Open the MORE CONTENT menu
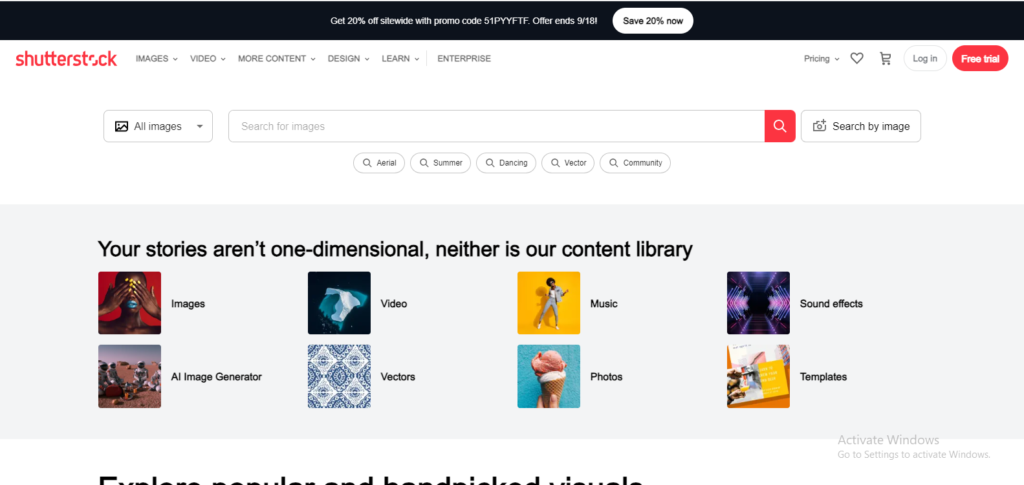 (x=277, y=59)
